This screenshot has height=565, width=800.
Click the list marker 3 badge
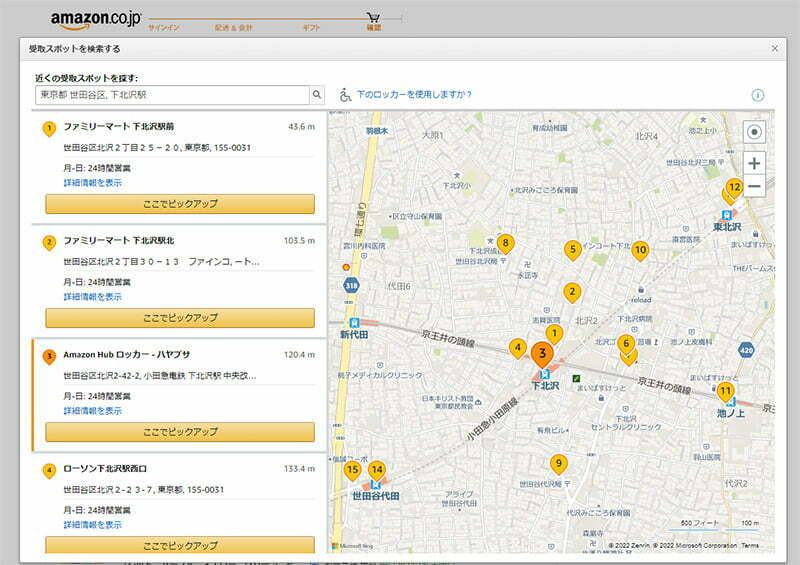(x=49, y=357)
